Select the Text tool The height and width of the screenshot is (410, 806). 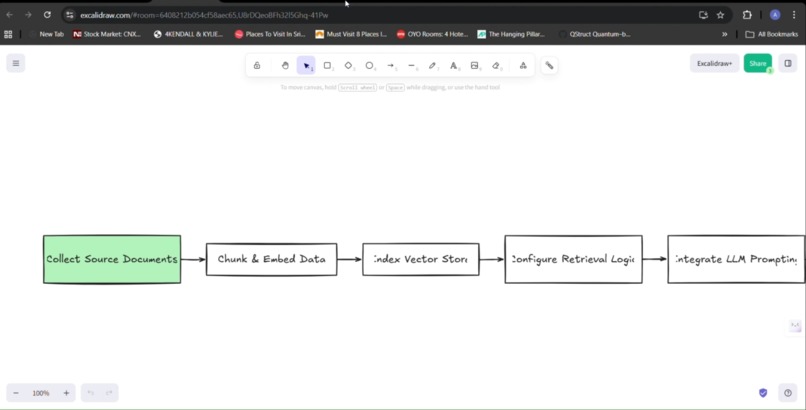[x=454, y=65]
